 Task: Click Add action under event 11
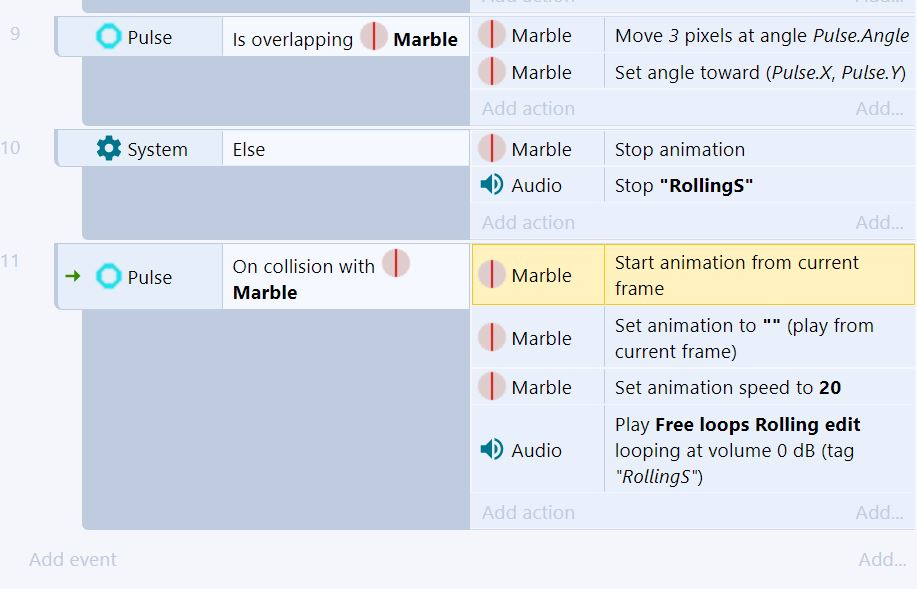[x=528, y=512]
